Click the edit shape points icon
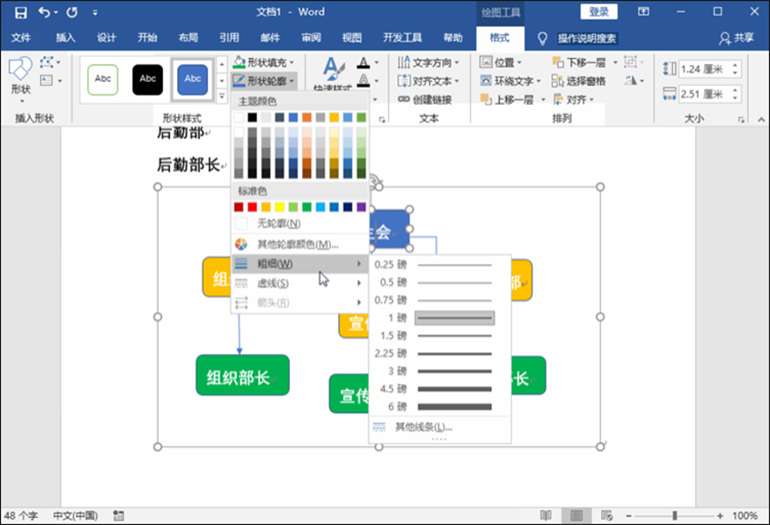 [47, 62]
